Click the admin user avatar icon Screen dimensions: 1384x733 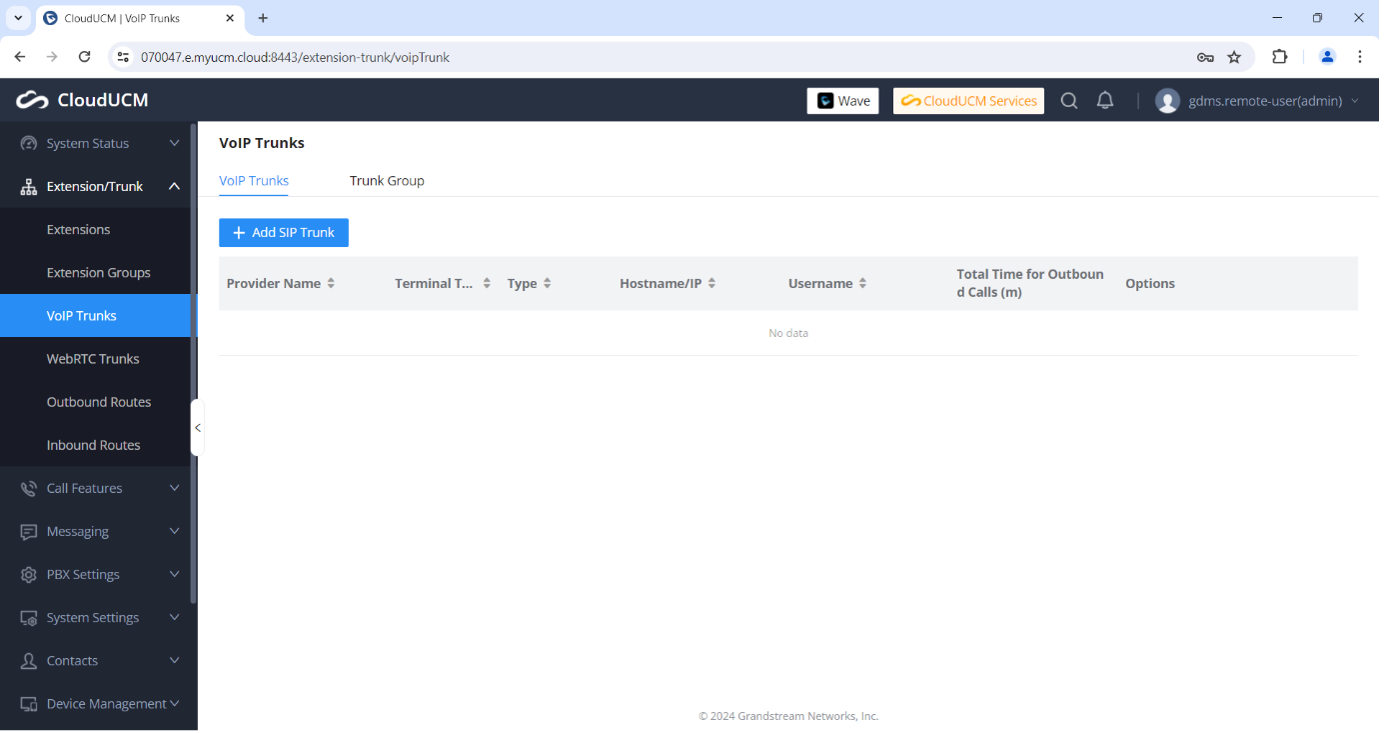click(1167, 101)
